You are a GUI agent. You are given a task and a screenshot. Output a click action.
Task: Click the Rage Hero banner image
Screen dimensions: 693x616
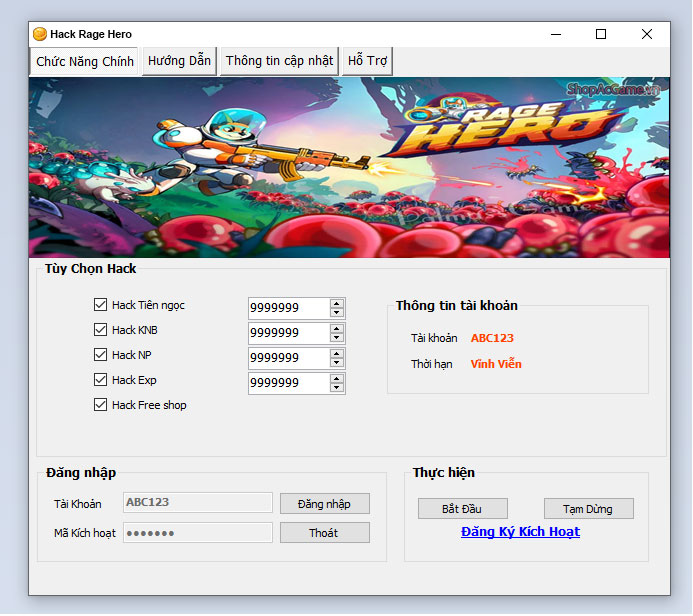click(x=349, y=167)
